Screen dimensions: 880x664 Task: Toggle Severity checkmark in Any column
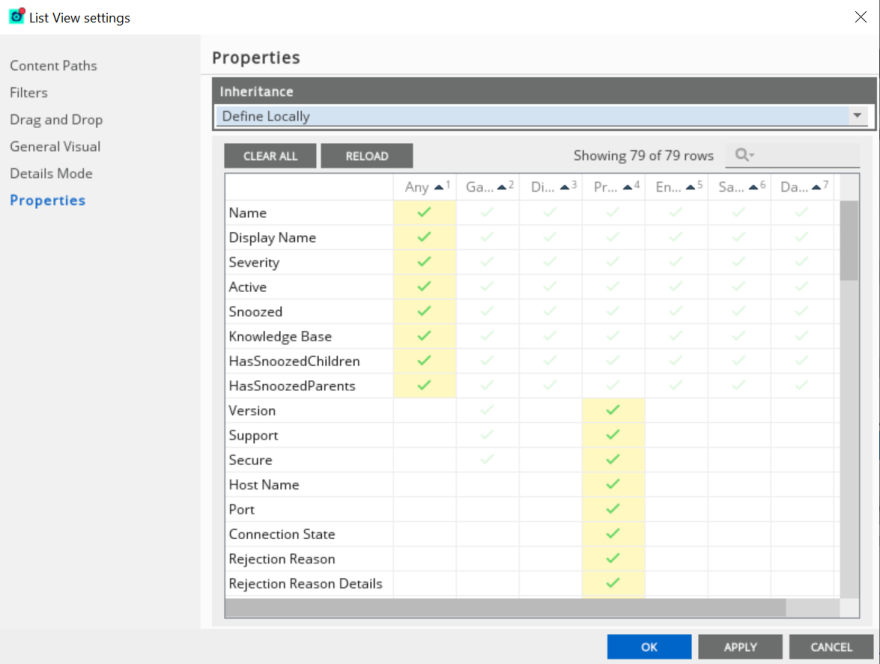(424, 262)
